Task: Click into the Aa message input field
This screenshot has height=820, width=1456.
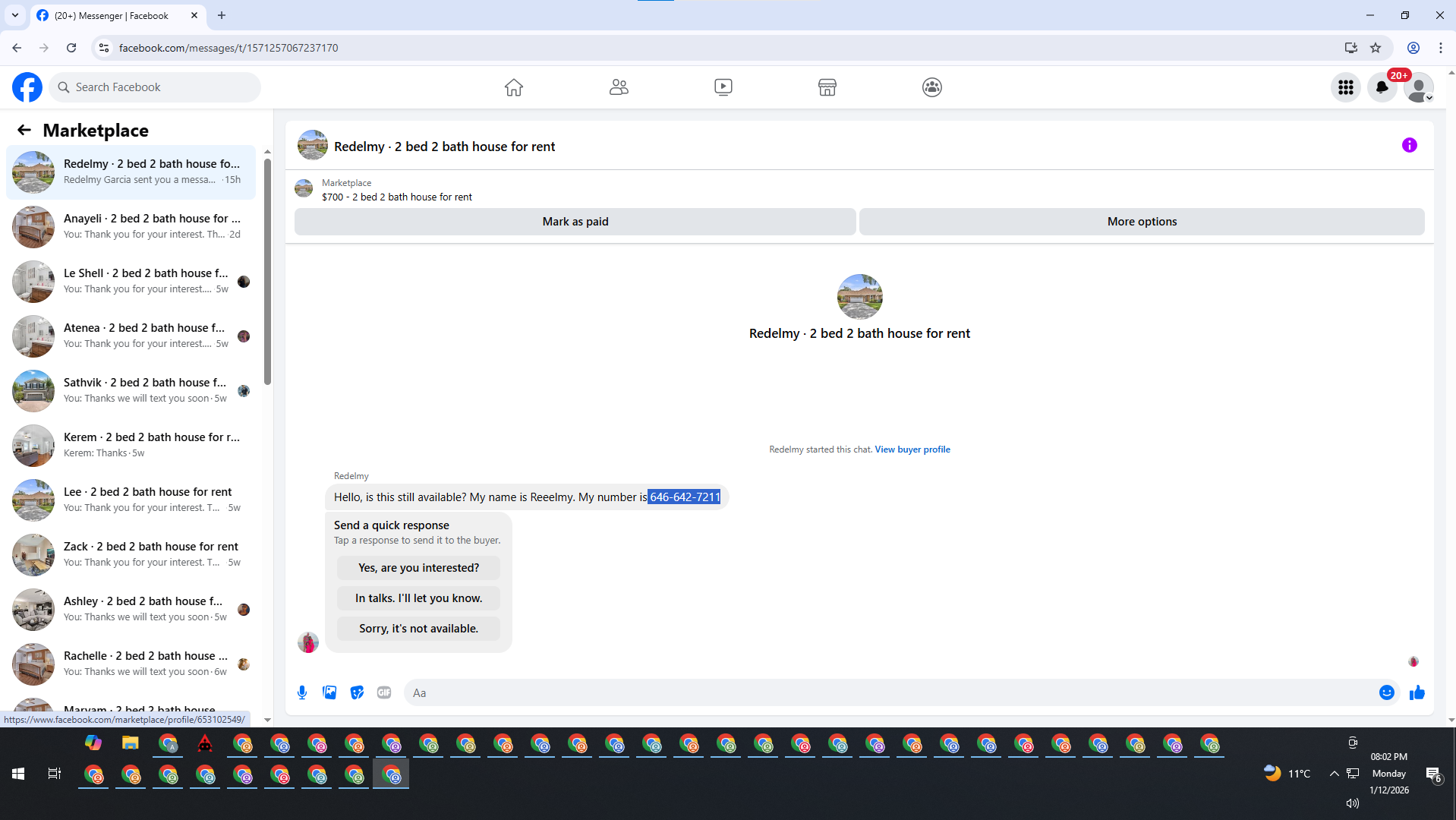Action: coord(888,692)
